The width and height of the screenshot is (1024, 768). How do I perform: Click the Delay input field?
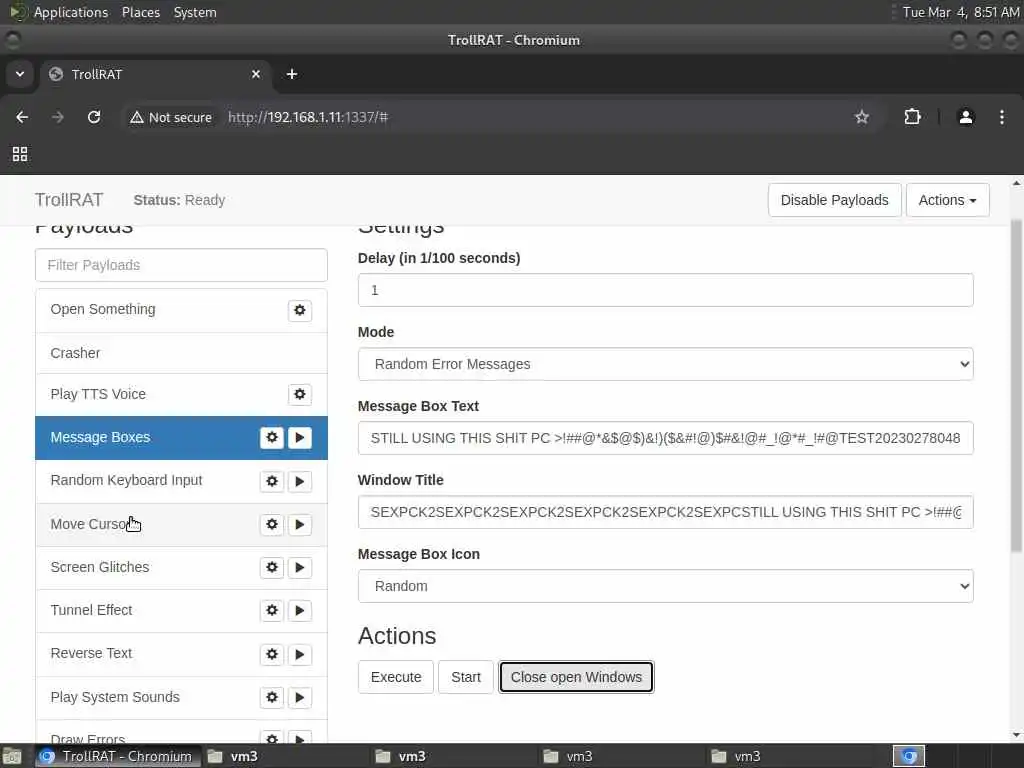[665, 290]
